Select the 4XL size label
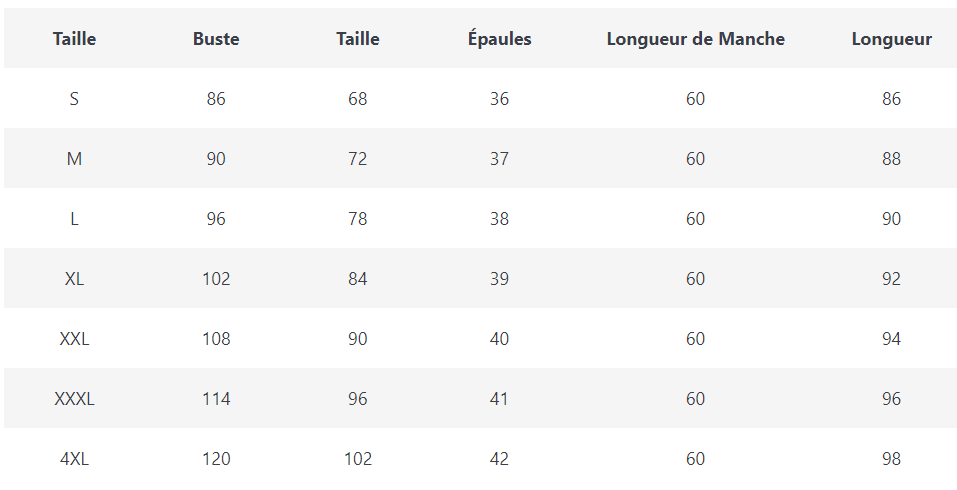 tap(74, 459)
